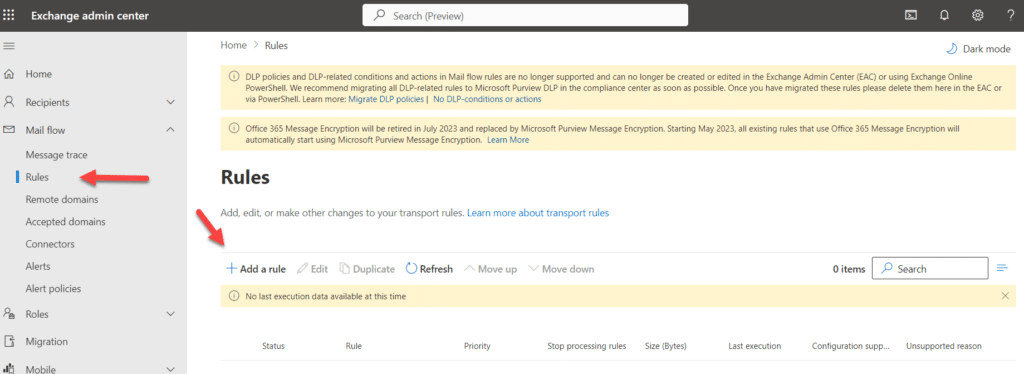
Task: Open Alert policies page
Action: click(x=53, y=288)
